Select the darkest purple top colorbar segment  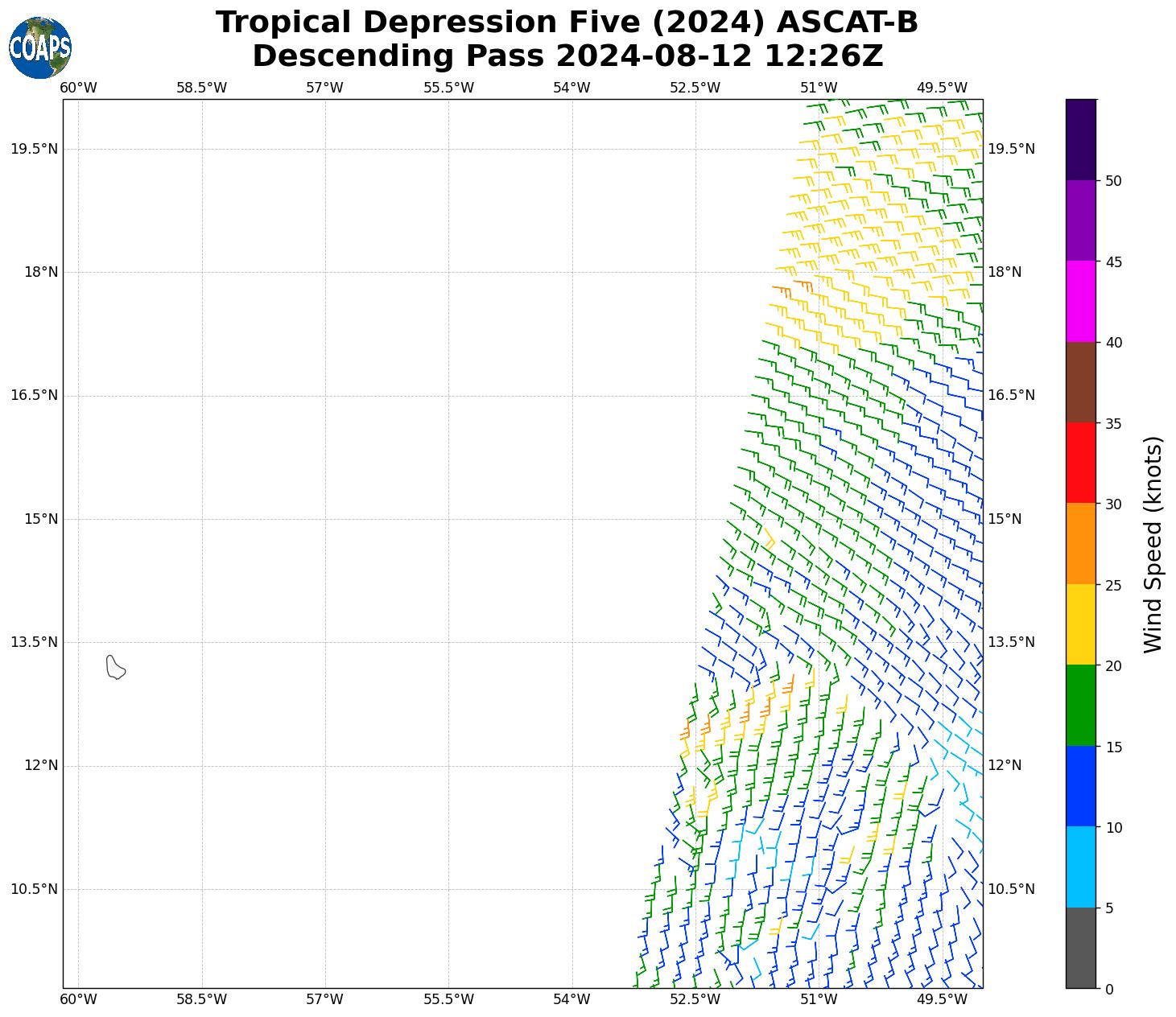(x=1080, y=139)
